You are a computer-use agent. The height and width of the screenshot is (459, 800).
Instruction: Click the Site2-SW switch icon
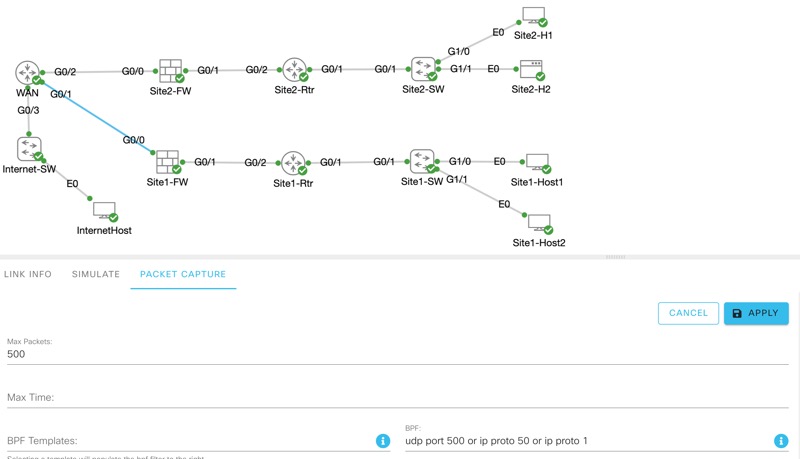422,69
